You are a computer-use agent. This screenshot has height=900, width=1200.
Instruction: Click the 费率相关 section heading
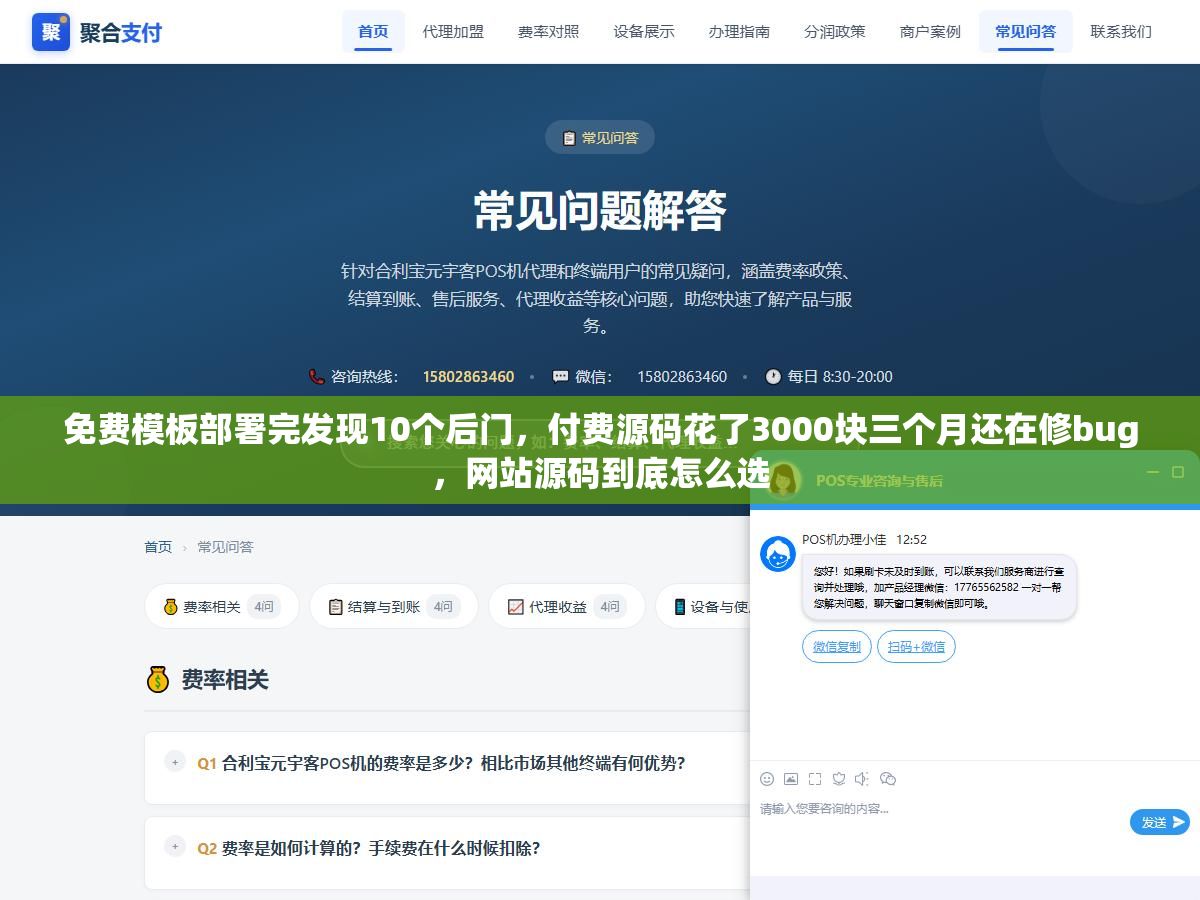click(x=225, y=680)
